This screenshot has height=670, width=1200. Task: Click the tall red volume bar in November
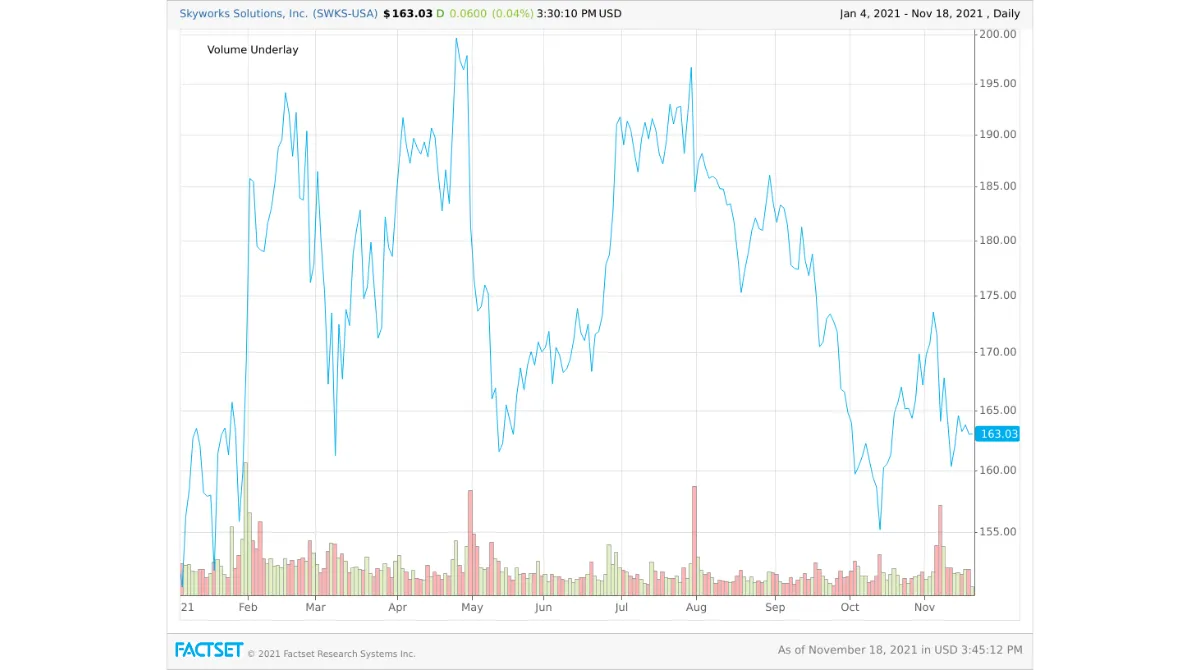[938, 545]
